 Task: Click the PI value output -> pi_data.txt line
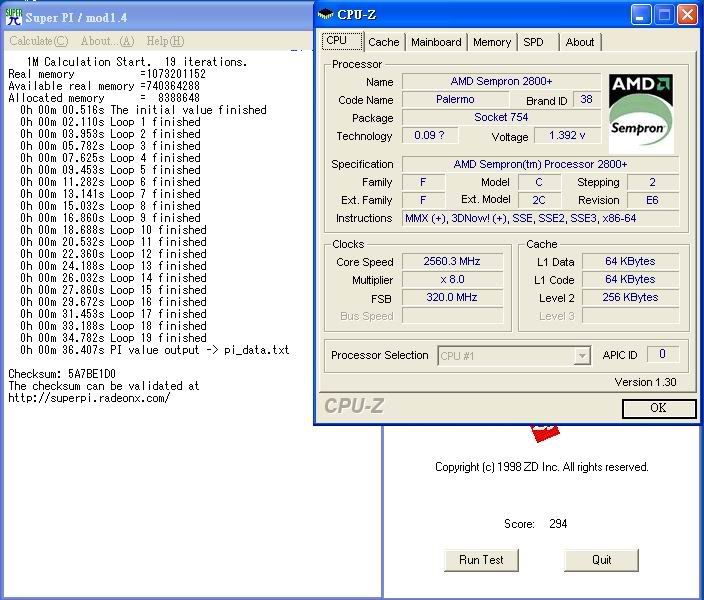click(154, 350)
